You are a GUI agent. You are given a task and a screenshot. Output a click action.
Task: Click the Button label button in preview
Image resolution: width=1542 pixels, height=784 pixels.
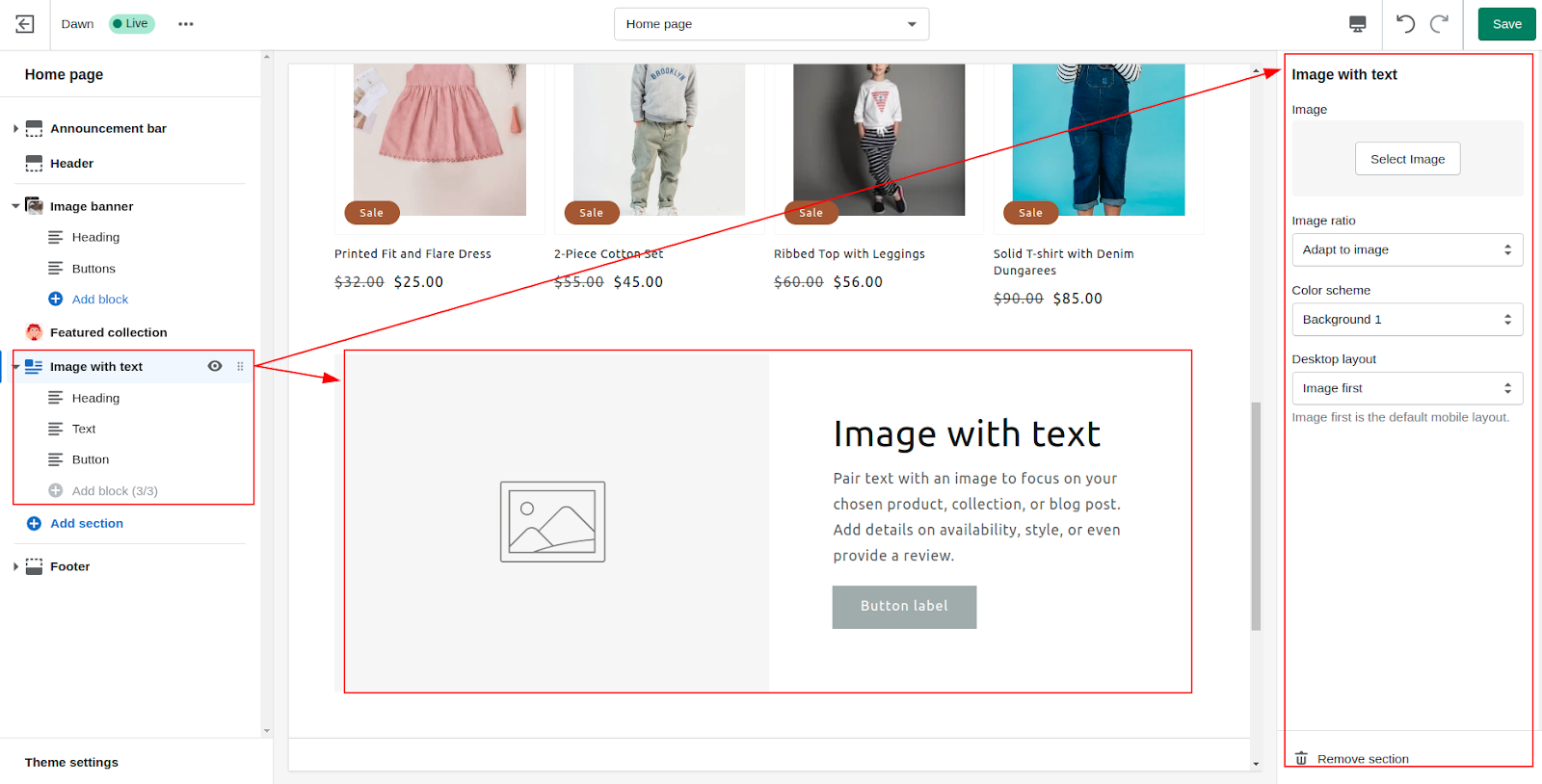[904, 607]
